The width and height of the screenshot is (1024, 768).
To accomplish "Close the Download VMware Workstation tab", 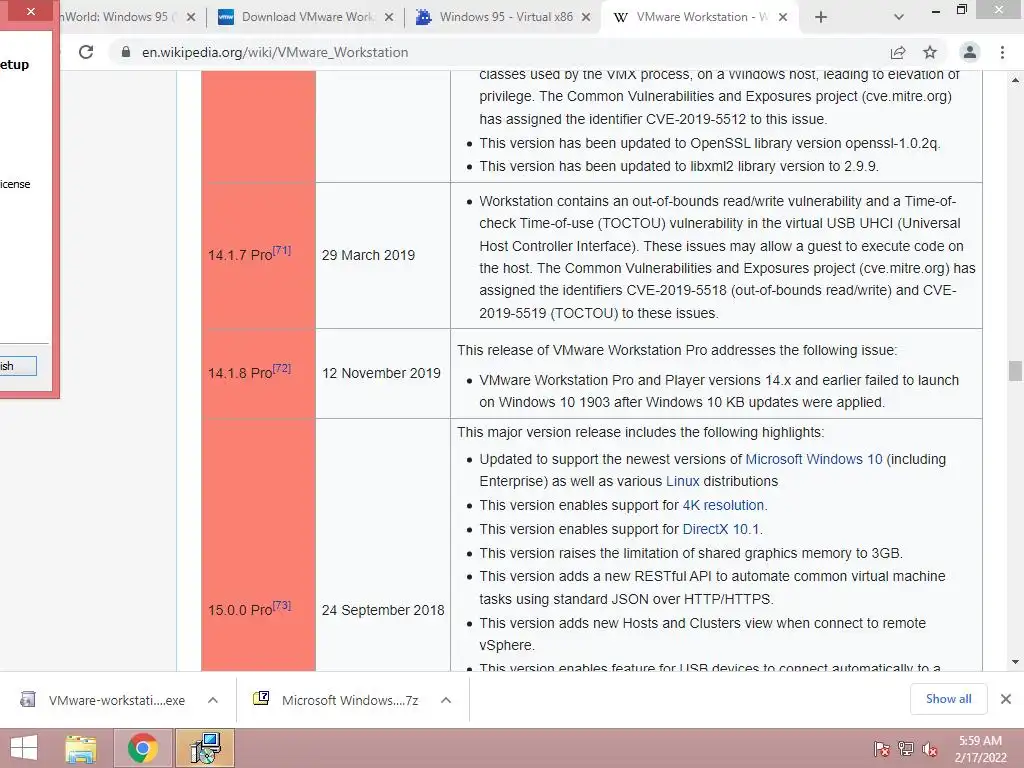I will pyautogui.click(x=389, y=18).
